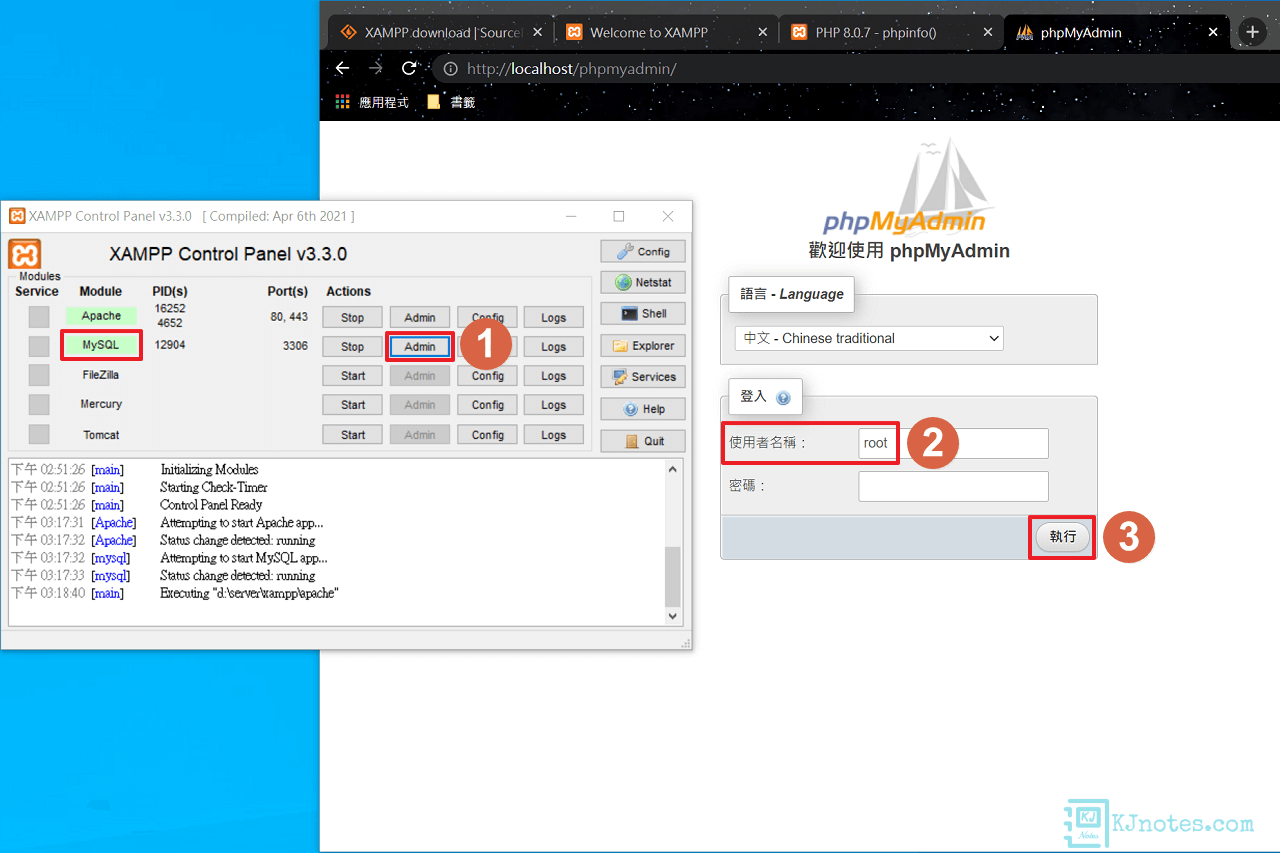Open Apache Admin page

[420, 317]
